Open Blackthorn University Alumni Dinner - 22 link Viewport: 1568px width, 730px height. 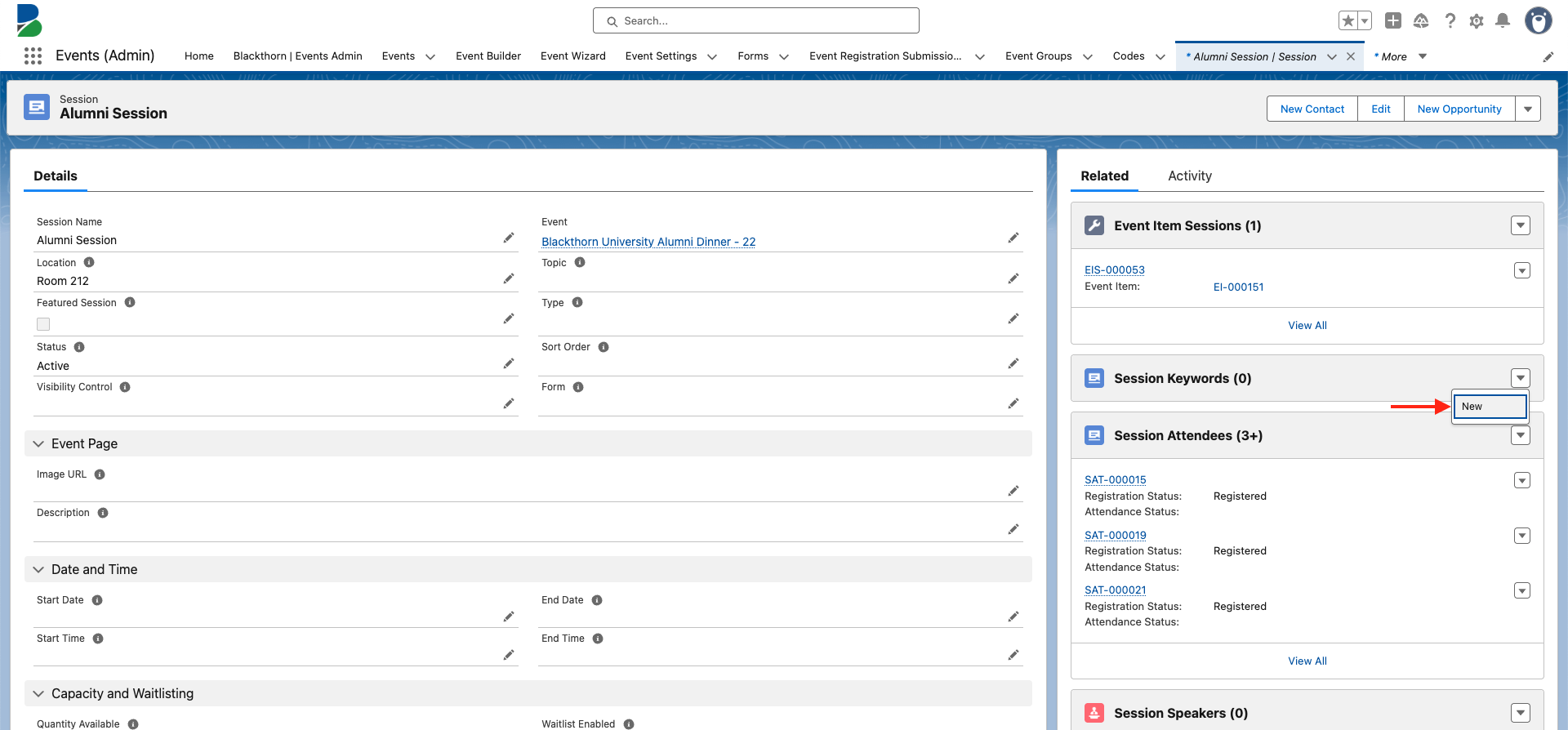pyautogui.click(x=648, y=242)
